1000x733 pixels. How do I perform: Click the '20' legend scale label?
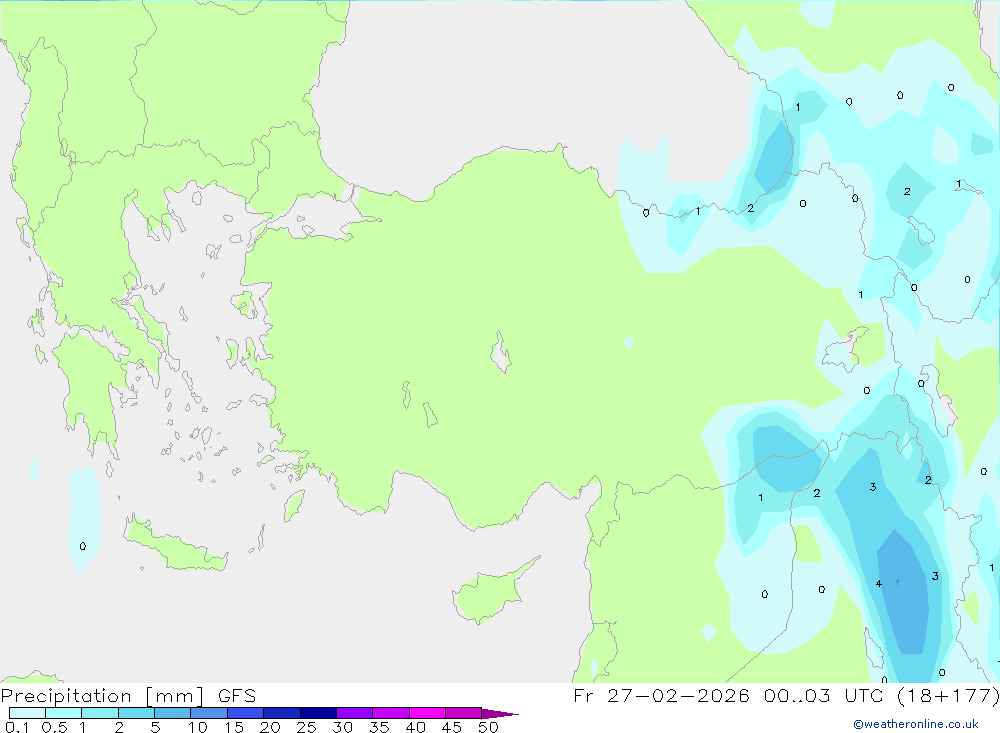pos(270,727)
